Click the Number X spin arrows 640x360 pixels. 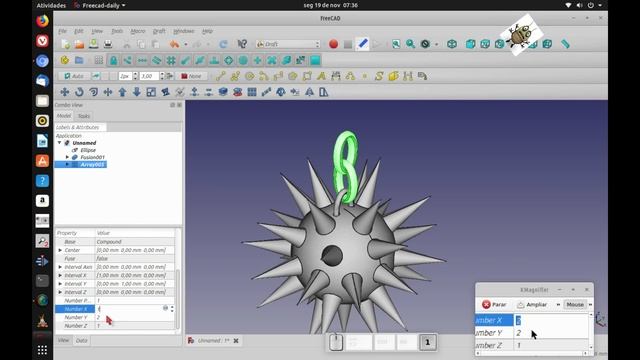pos(172,309)
